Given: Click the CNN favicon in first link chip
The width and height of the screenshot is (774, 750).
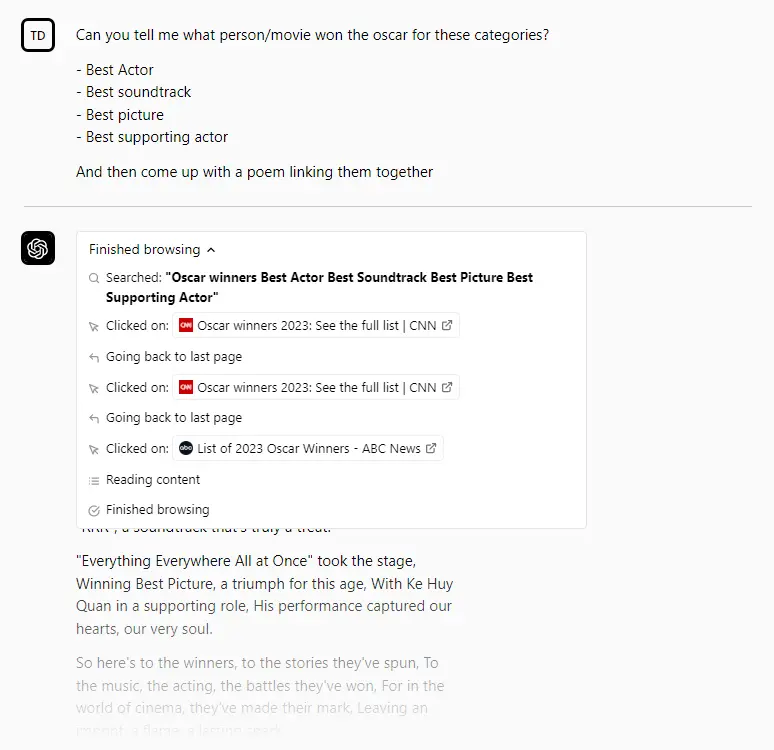Looking at the screenshot, I should [186, 326].
